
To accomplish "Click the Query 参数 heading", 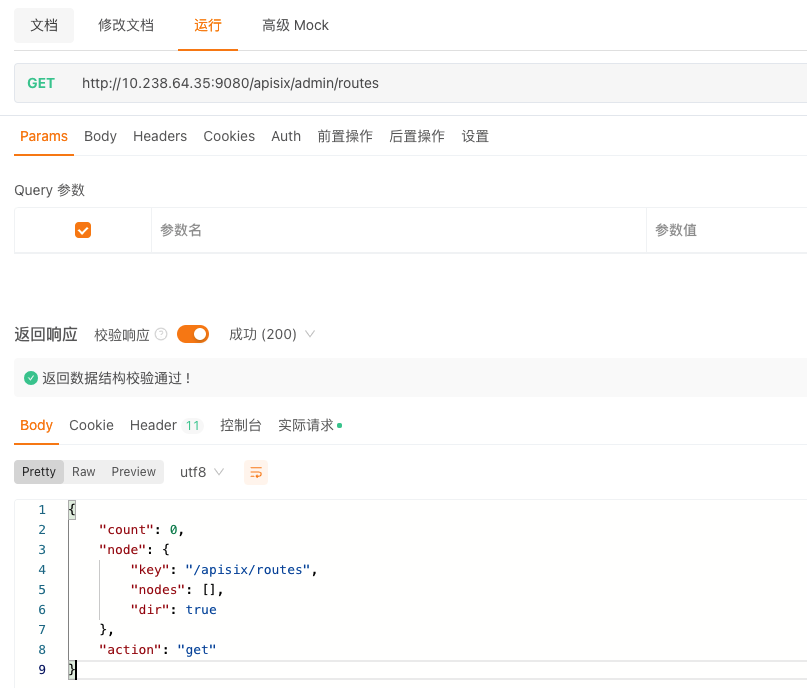I will [49, 190].
